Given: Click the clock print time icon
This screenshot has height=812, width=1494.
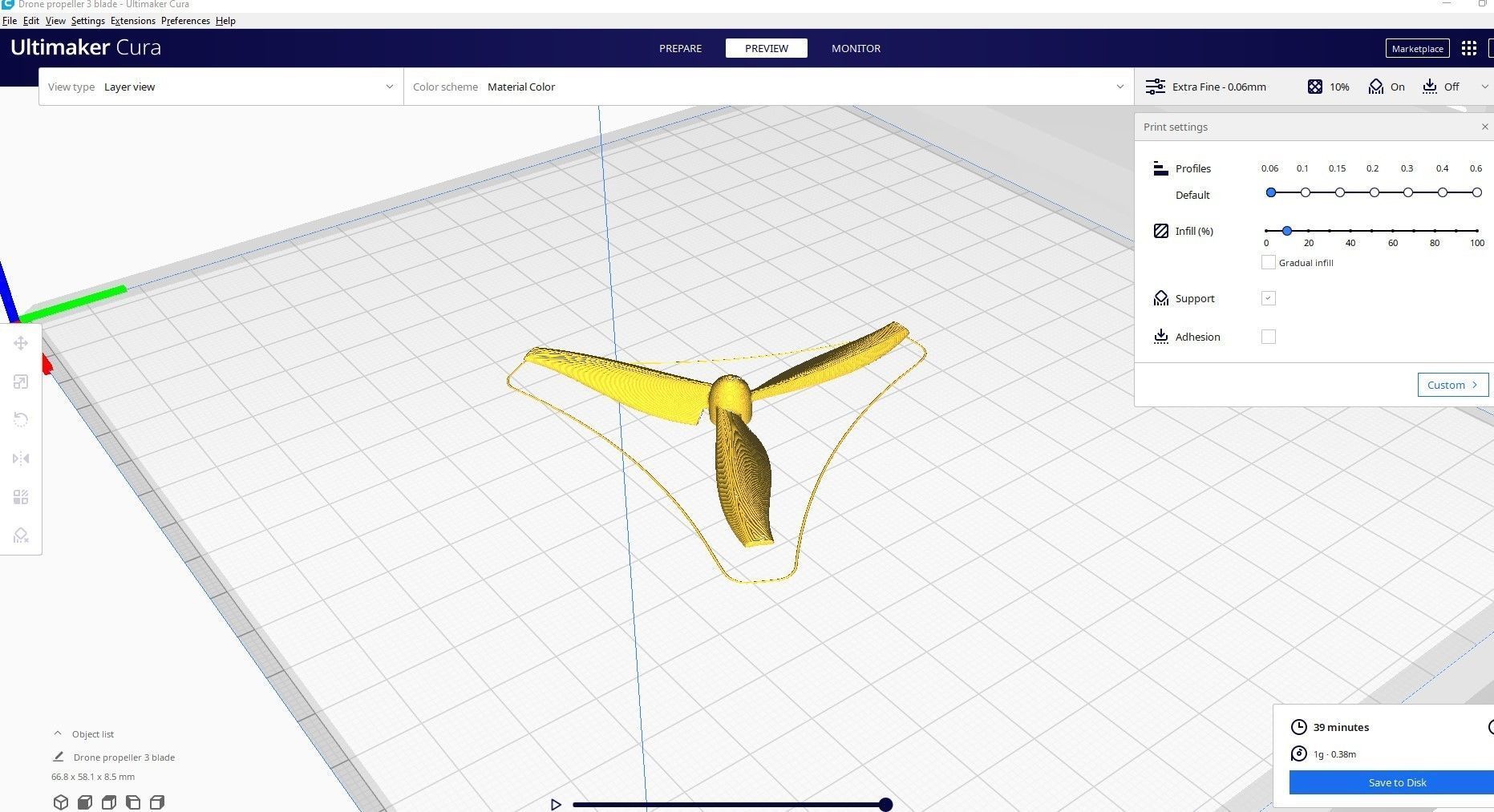Looking at the screenshot, I should [x=1298, y=727].
